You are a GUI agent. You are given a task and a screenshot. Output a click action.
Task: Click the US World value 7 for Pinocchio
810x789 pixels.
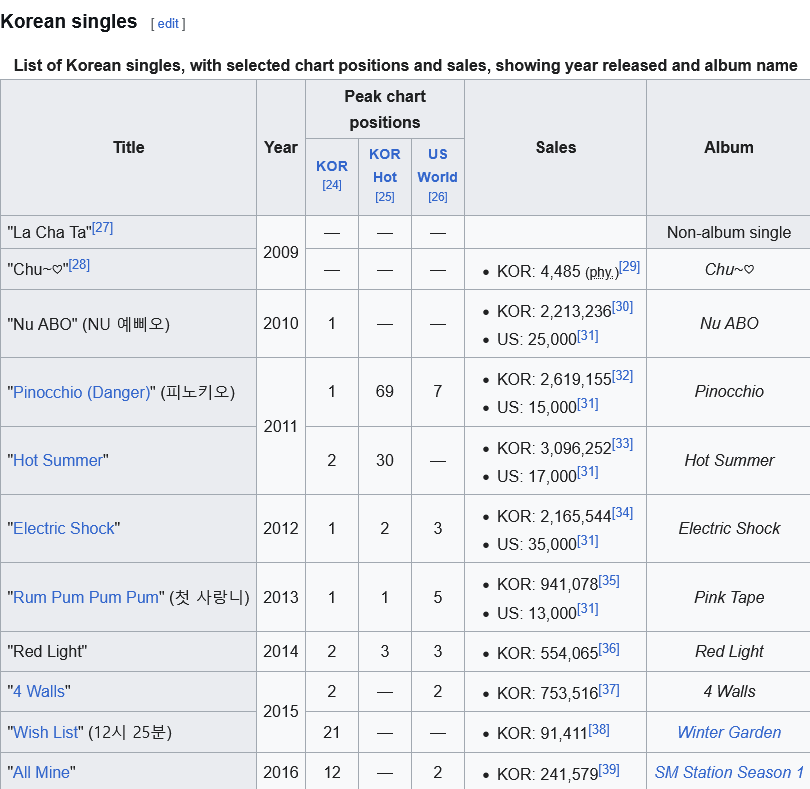[x=438, y=392]
